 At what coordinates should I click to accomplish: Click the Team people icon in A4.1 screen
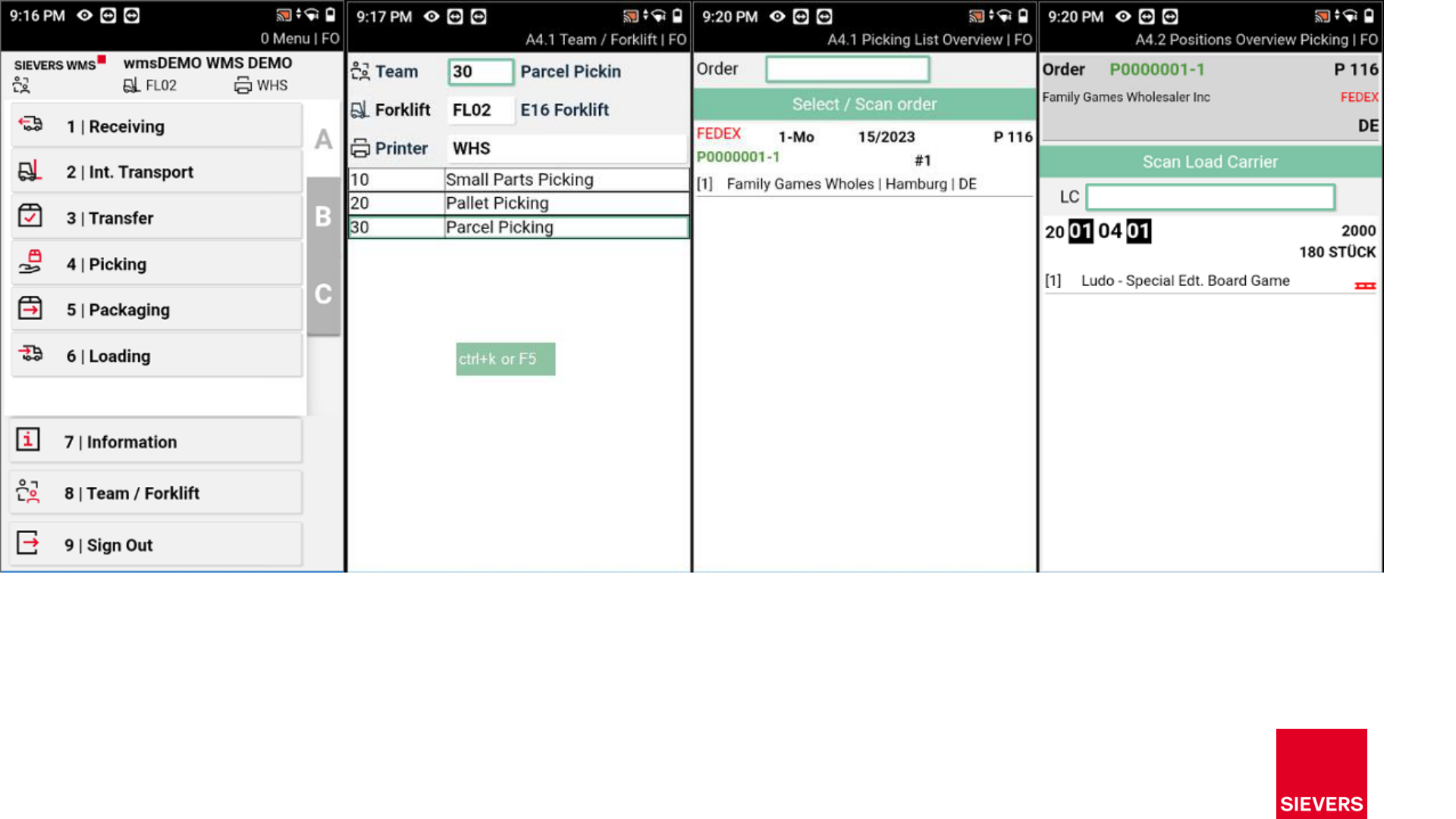(x=360, y=71)
